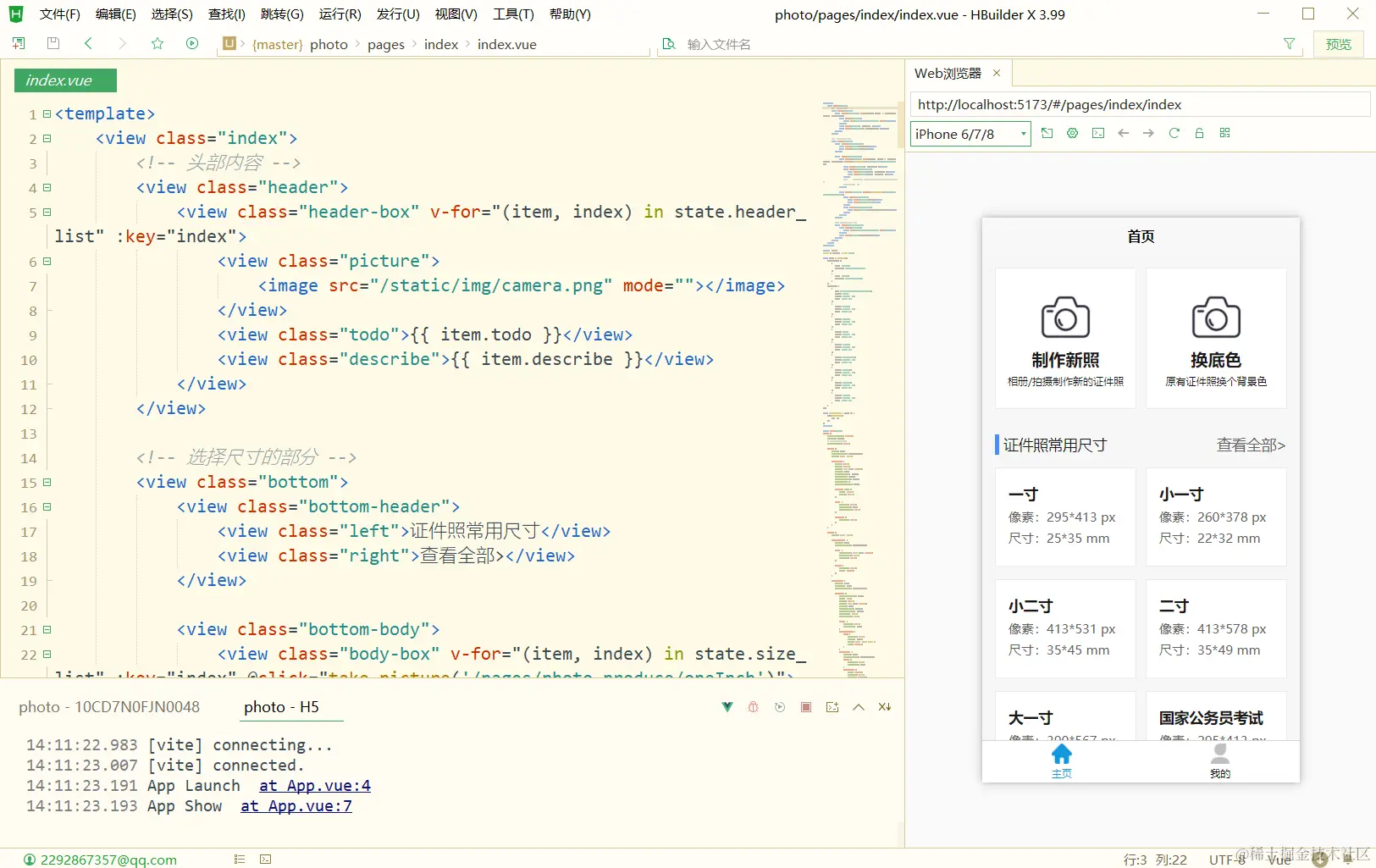Open the browser settings gear icon

[1073, 133]
